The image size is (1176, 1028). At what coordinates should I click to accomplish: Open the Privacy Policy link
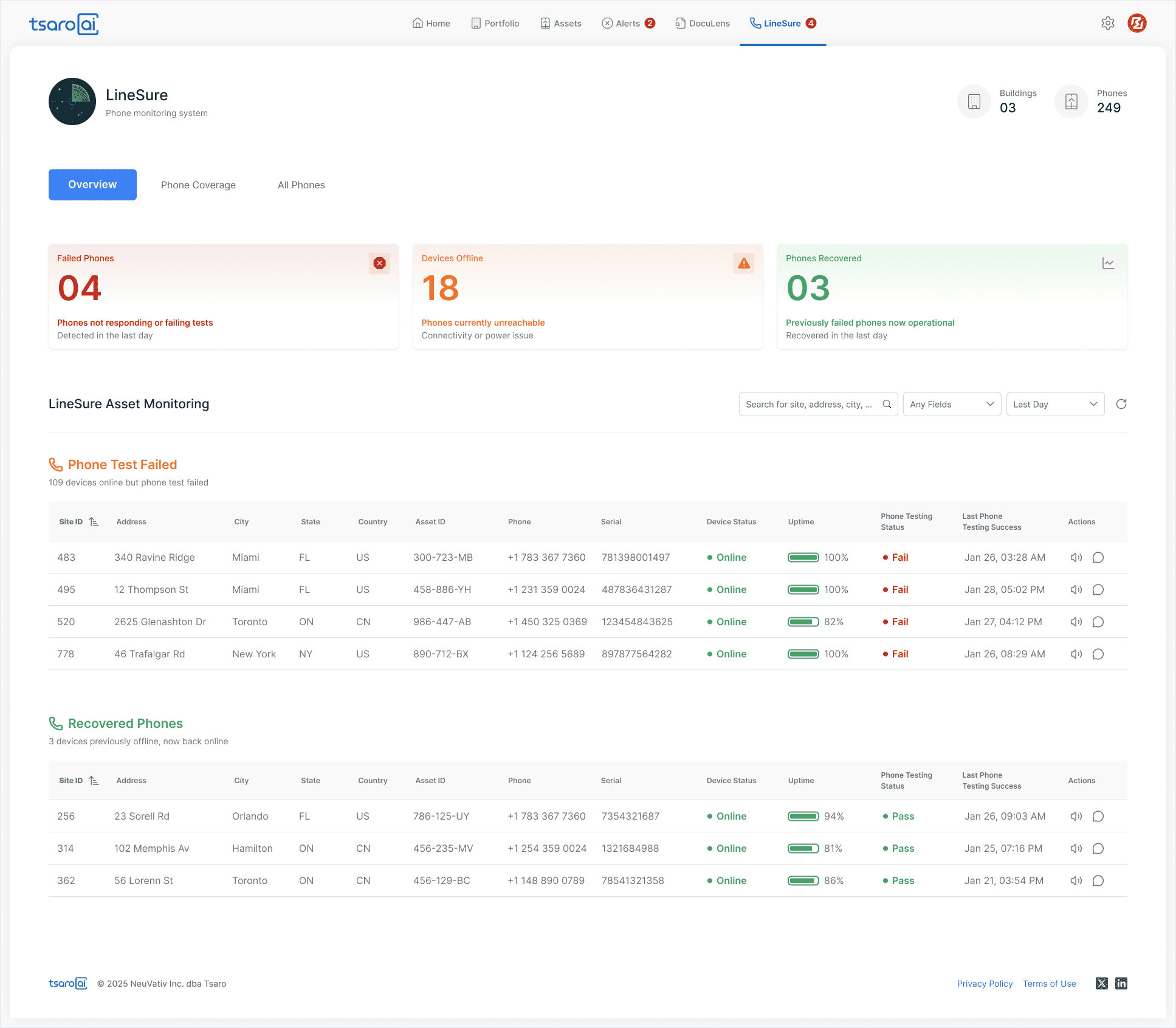984,983
